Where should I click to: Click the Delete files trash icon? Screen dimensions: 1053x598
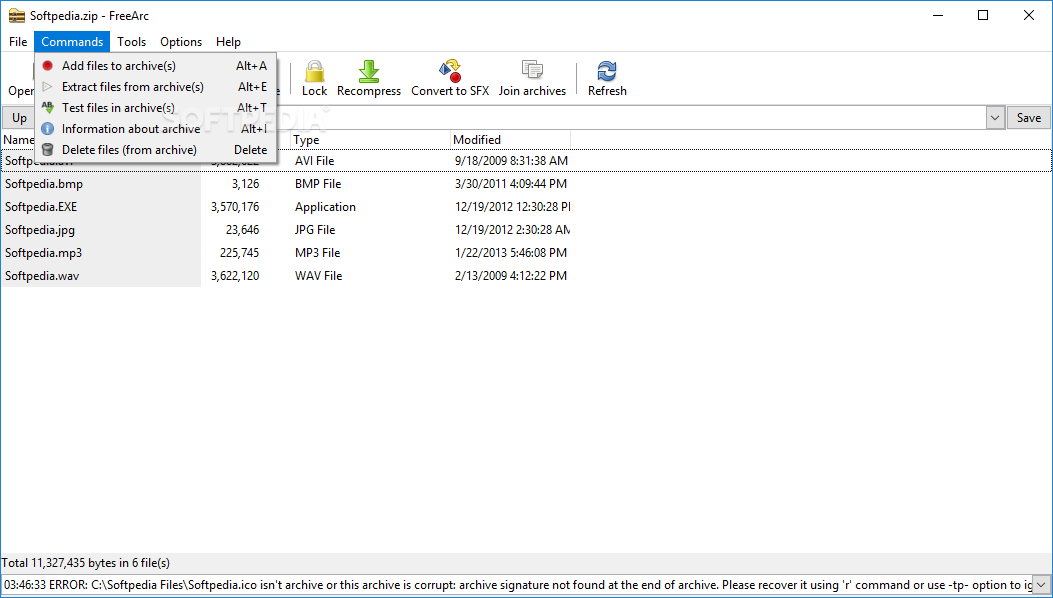point(48,149)
